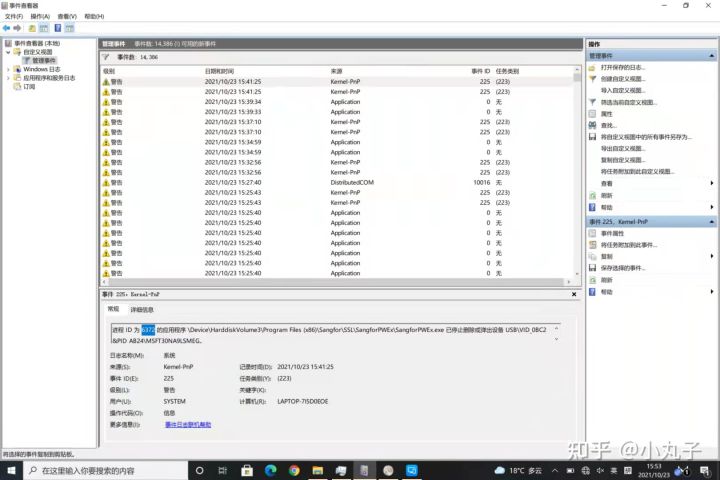
Task: Toggle the console tree pane toolbar icon
Action: (x=44, y=28)
